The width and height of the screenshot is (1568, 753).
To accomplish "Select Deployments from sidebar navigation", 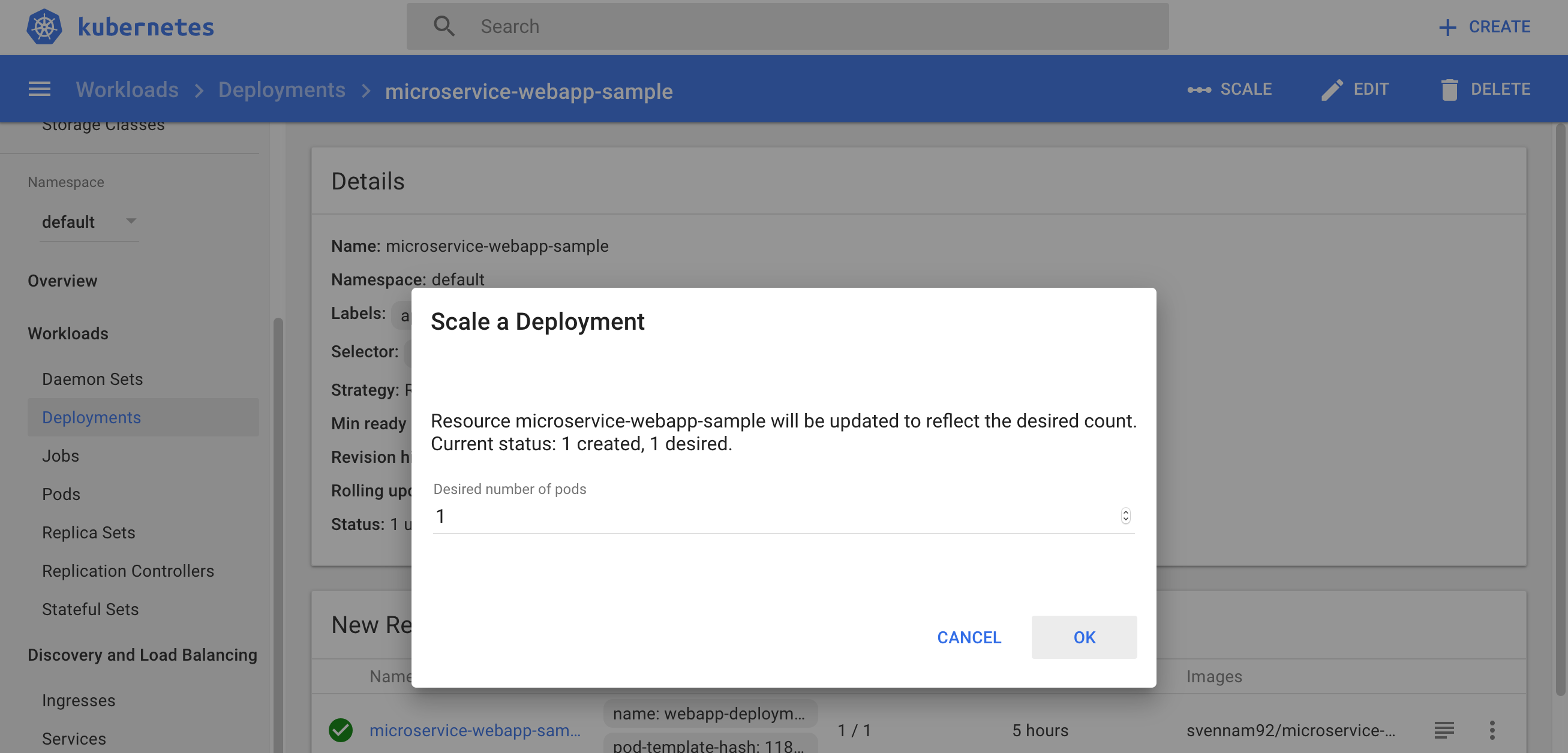I will click(x=91, y=417).
